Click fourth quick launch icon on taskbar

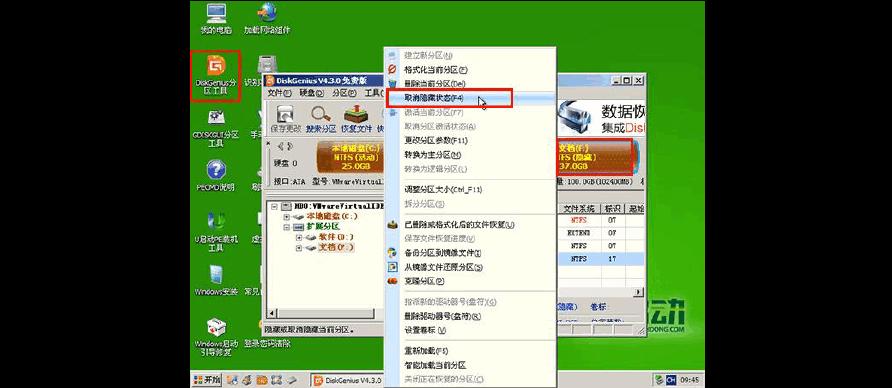click(276, 380)
